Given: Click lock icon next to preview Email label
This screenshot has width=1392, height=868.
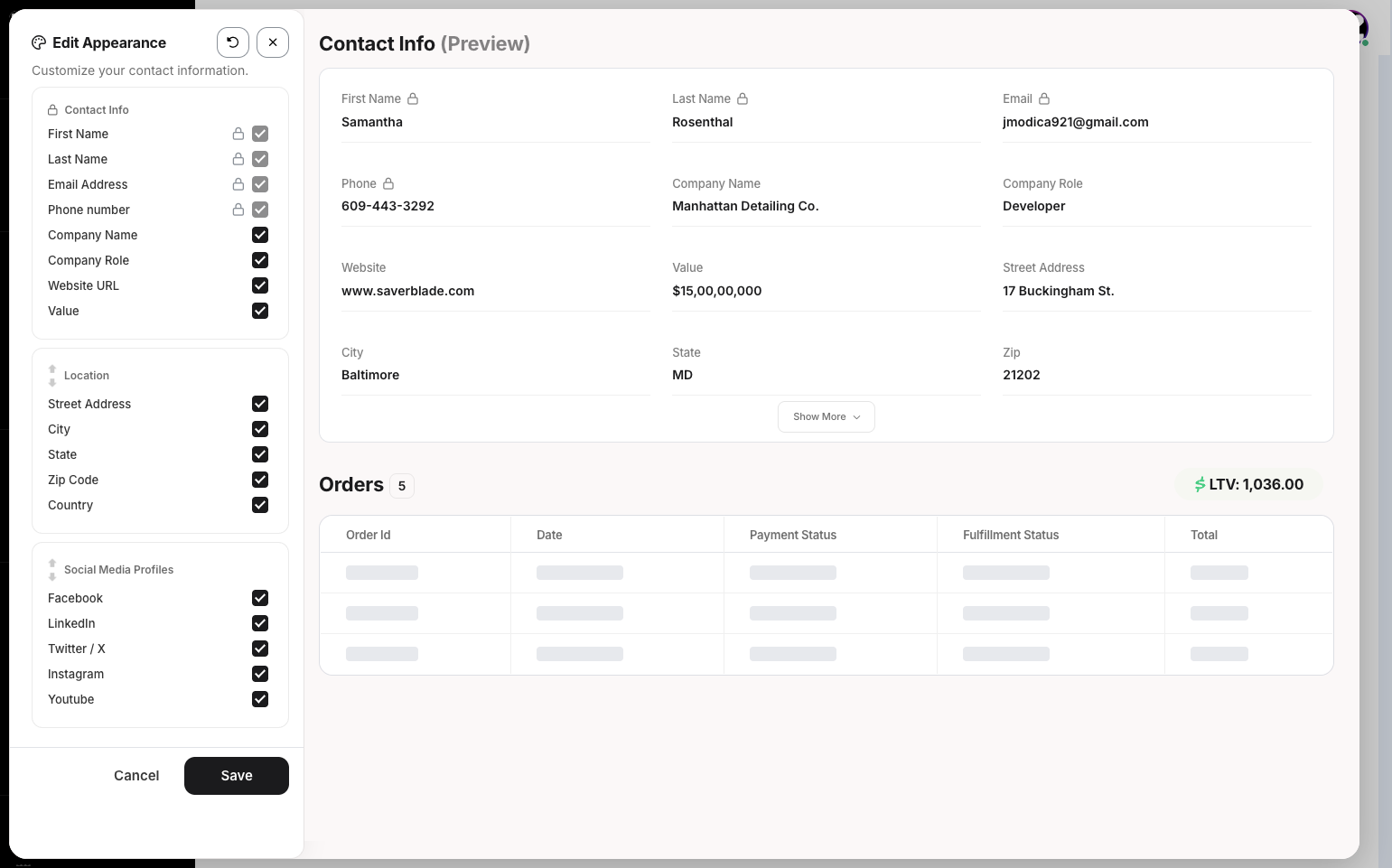Looking at the screenshot, I should (1044, 98).
